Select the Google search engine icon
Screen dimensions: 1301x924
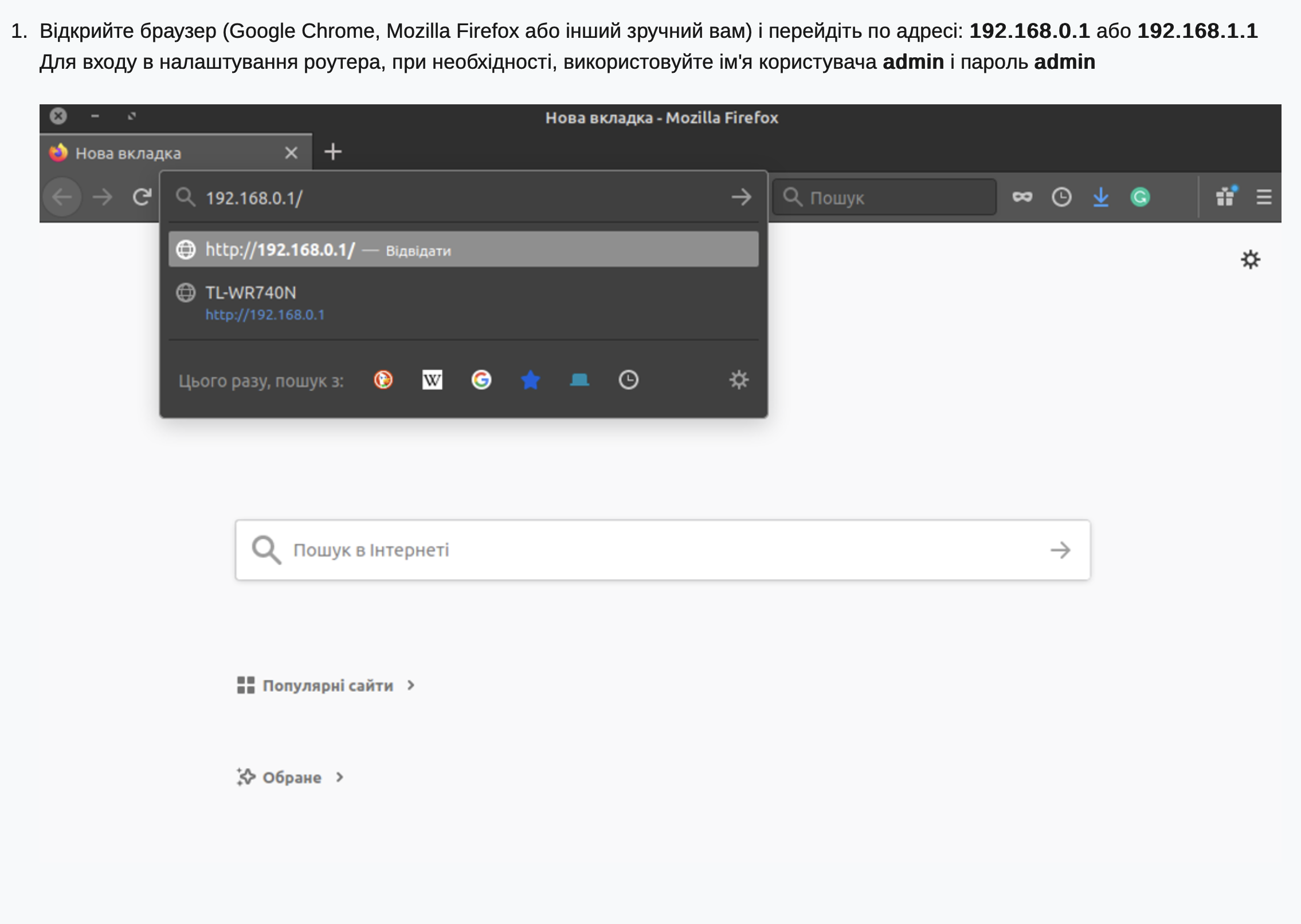481,379
